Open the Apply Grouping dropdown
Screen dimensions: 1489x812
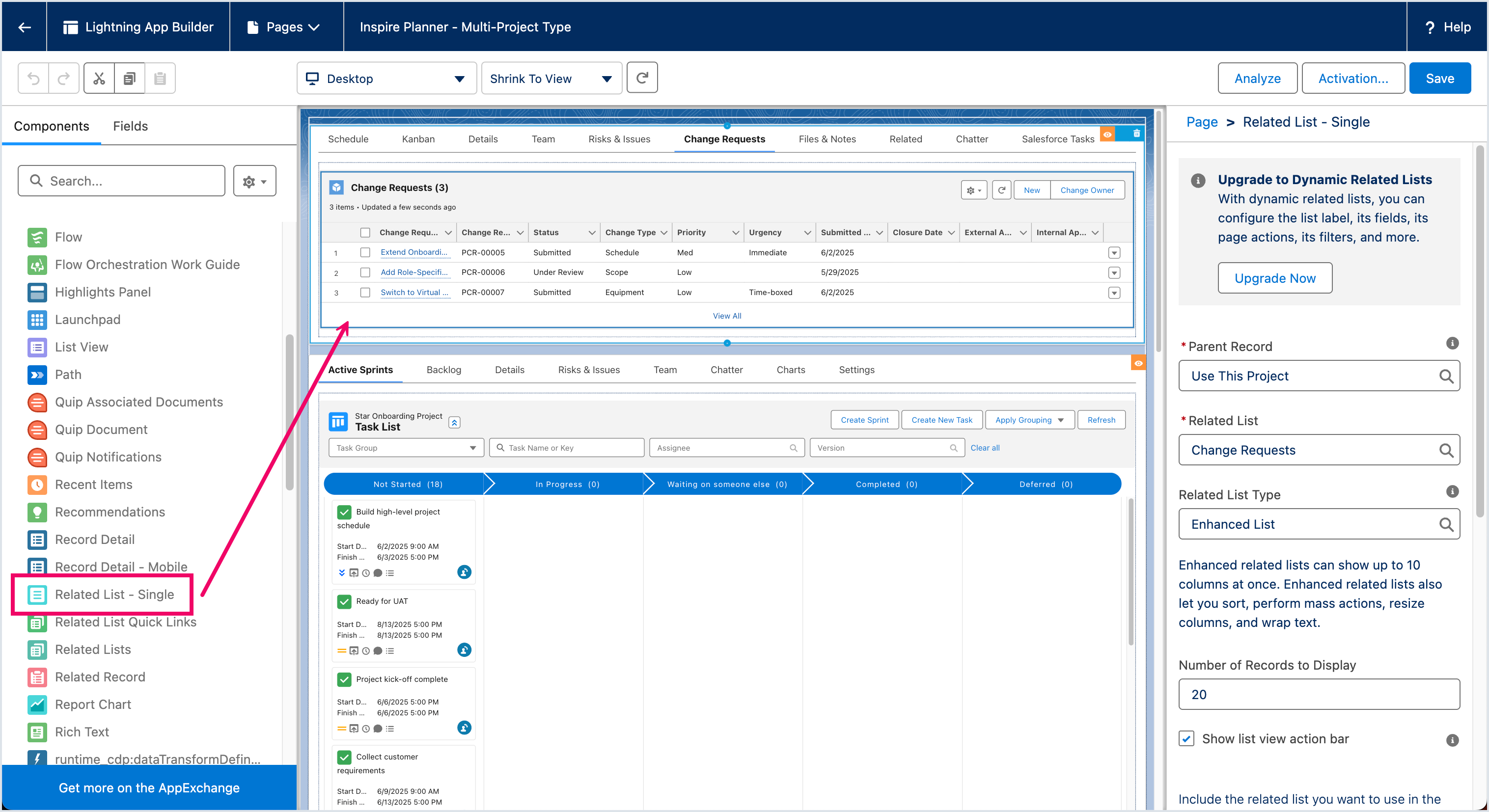click(1029, 420)
